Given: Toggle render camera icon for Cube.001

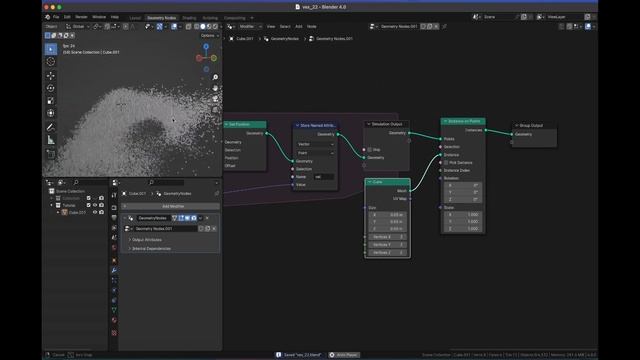Looking at the screenshot, I should coord(102,212).
